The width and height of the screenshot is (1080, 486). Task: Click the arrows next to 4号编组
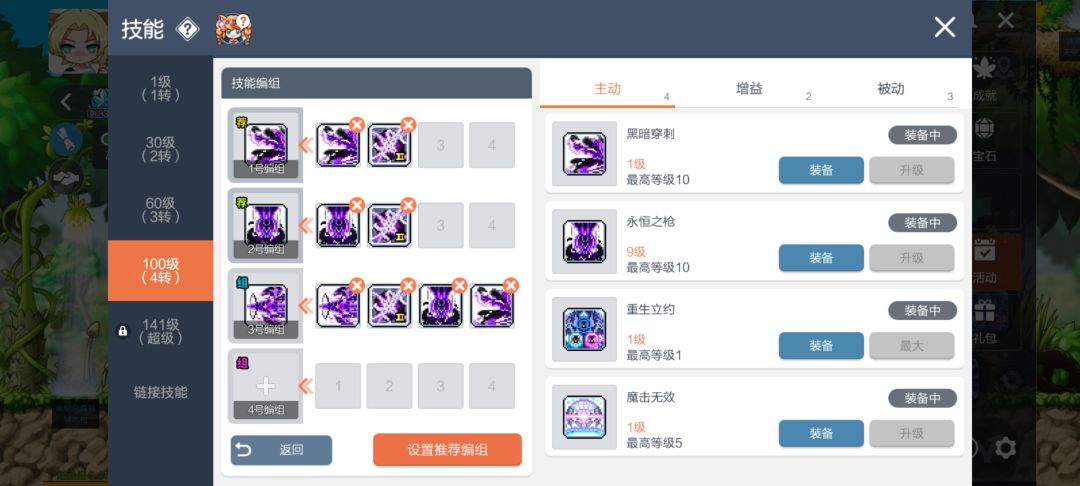(x=304, y=386)
